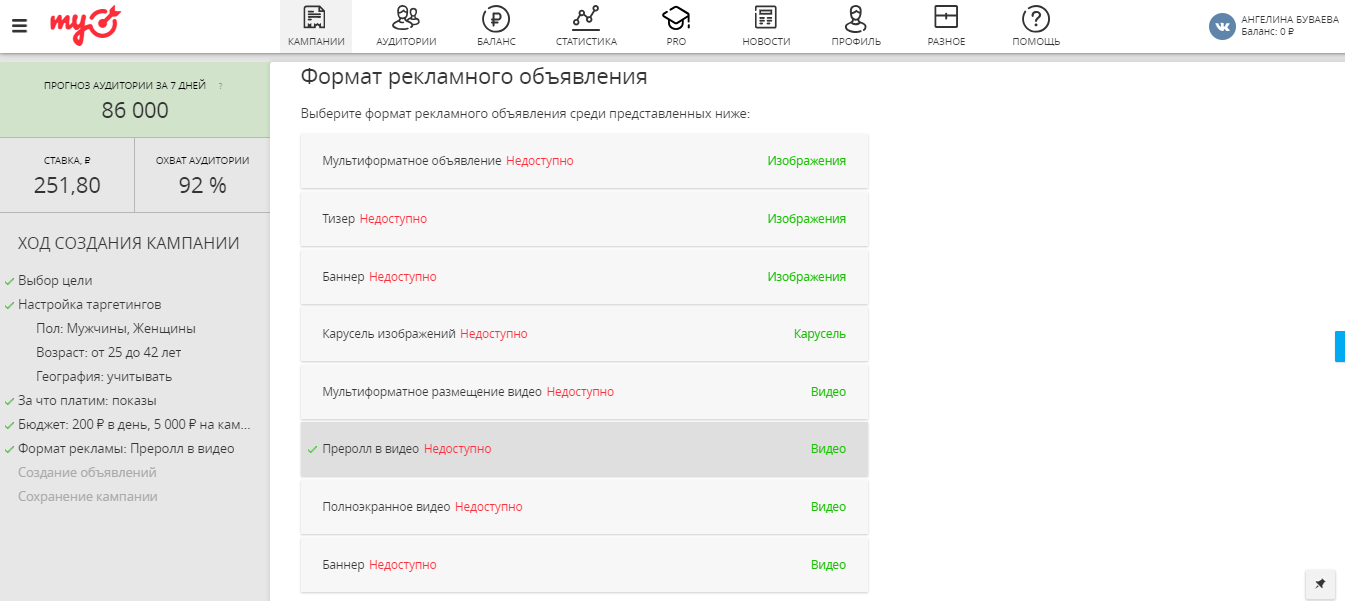Select the Полноэкранное видео format
Viewport: 1345px width, 601px height.
(x=584, y=506)
